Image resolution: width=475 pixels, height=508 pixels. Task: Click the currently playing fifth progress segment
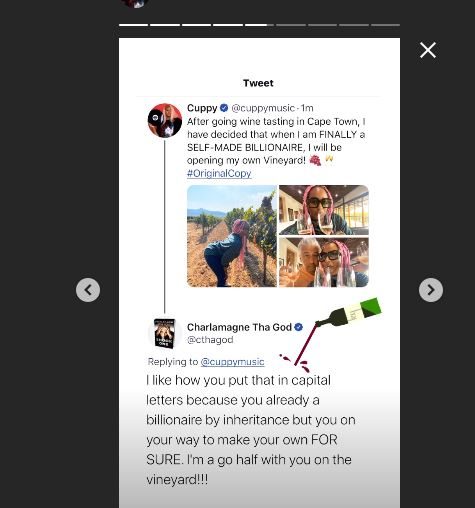(x=259, y=25)
